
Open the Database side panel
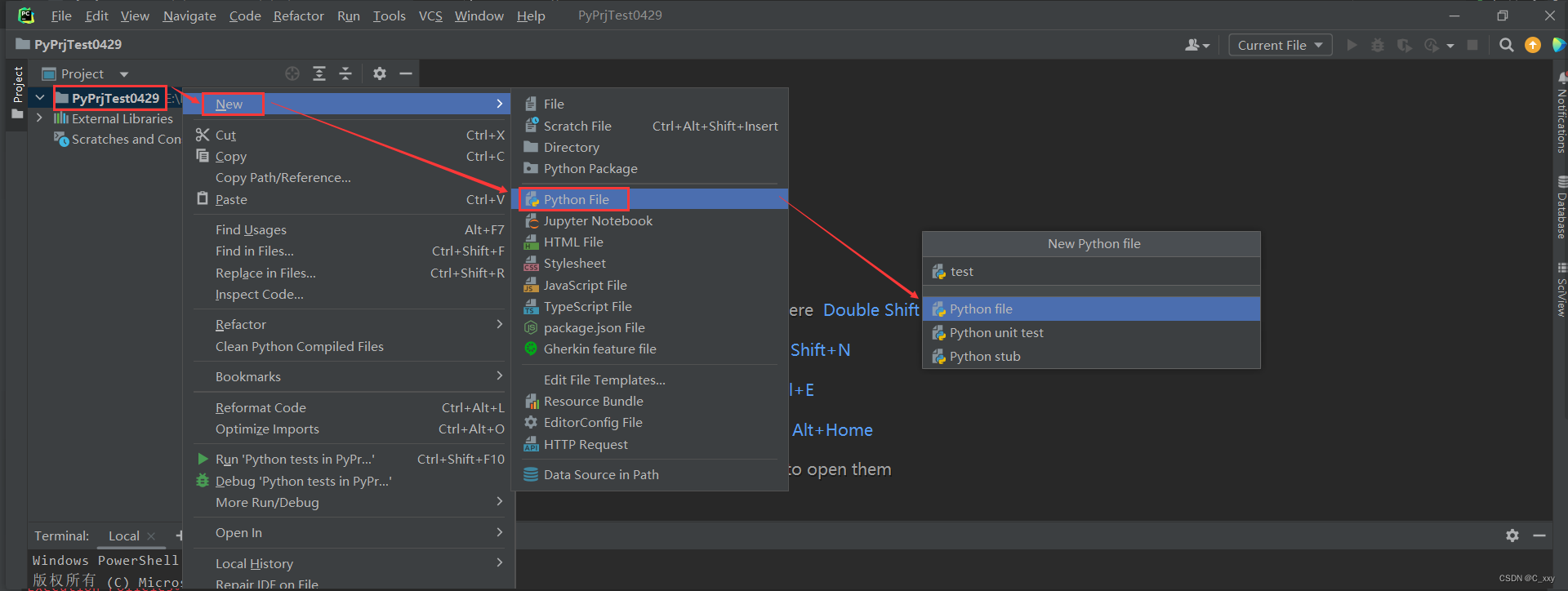[x=1561, y=207]
